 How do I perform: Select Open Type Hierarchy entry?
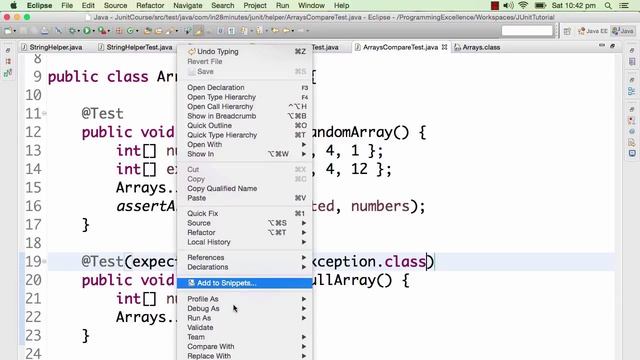(x=245, y=97)
